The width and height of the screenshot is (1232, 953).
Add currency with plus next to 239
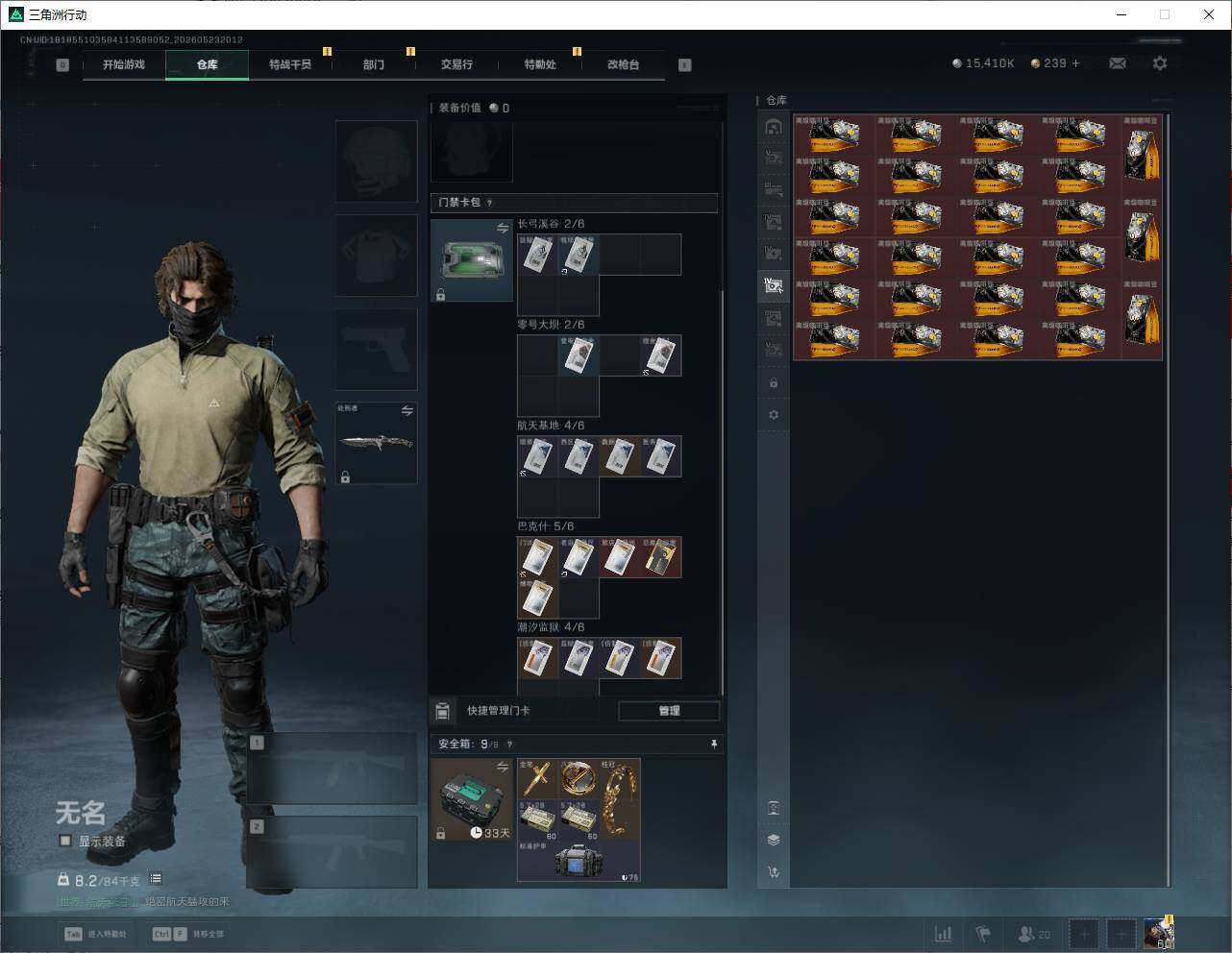click(x=1076, y=63)
